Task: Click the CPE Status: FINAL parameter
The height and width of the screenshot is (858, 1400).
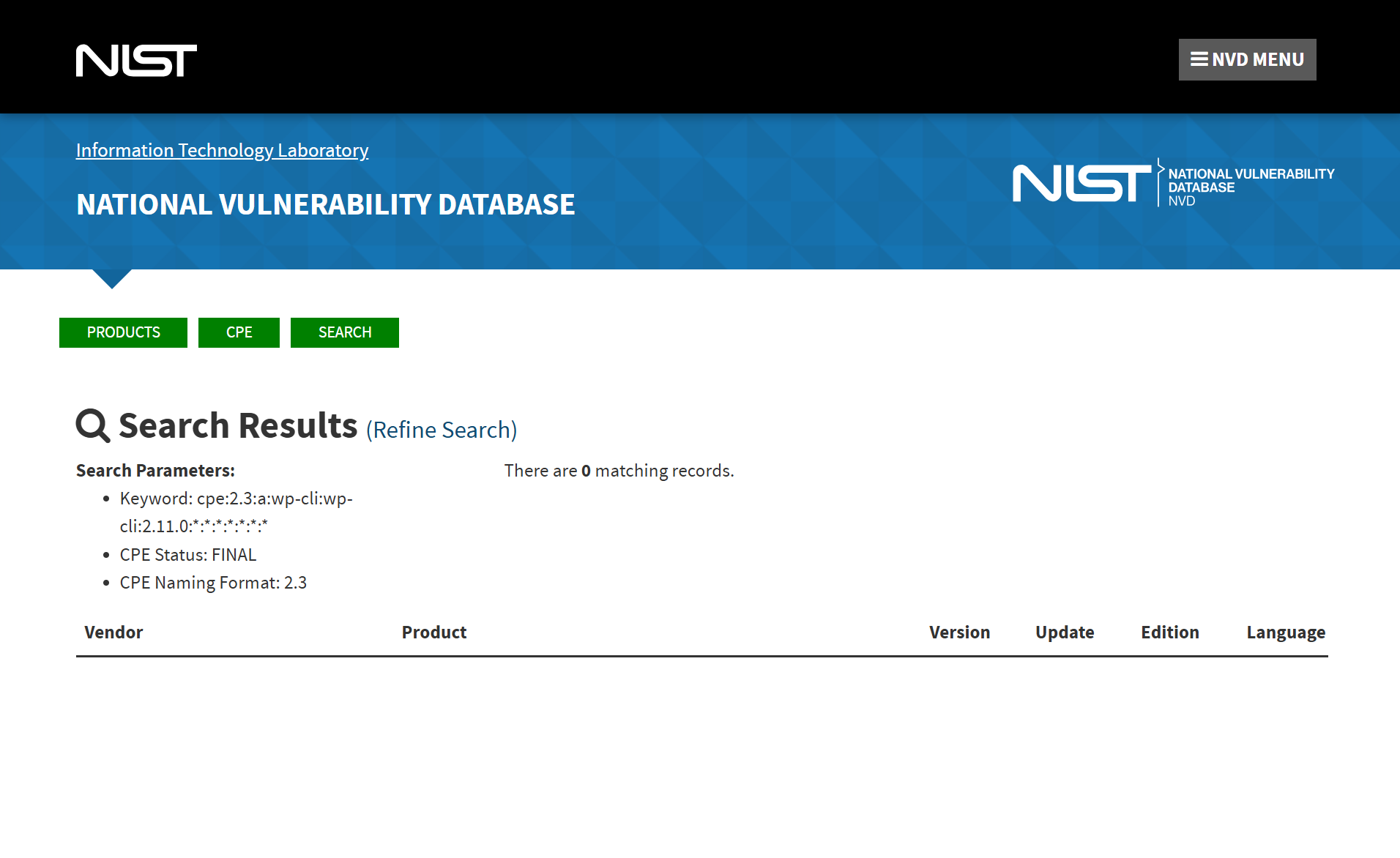Action: 187,555
